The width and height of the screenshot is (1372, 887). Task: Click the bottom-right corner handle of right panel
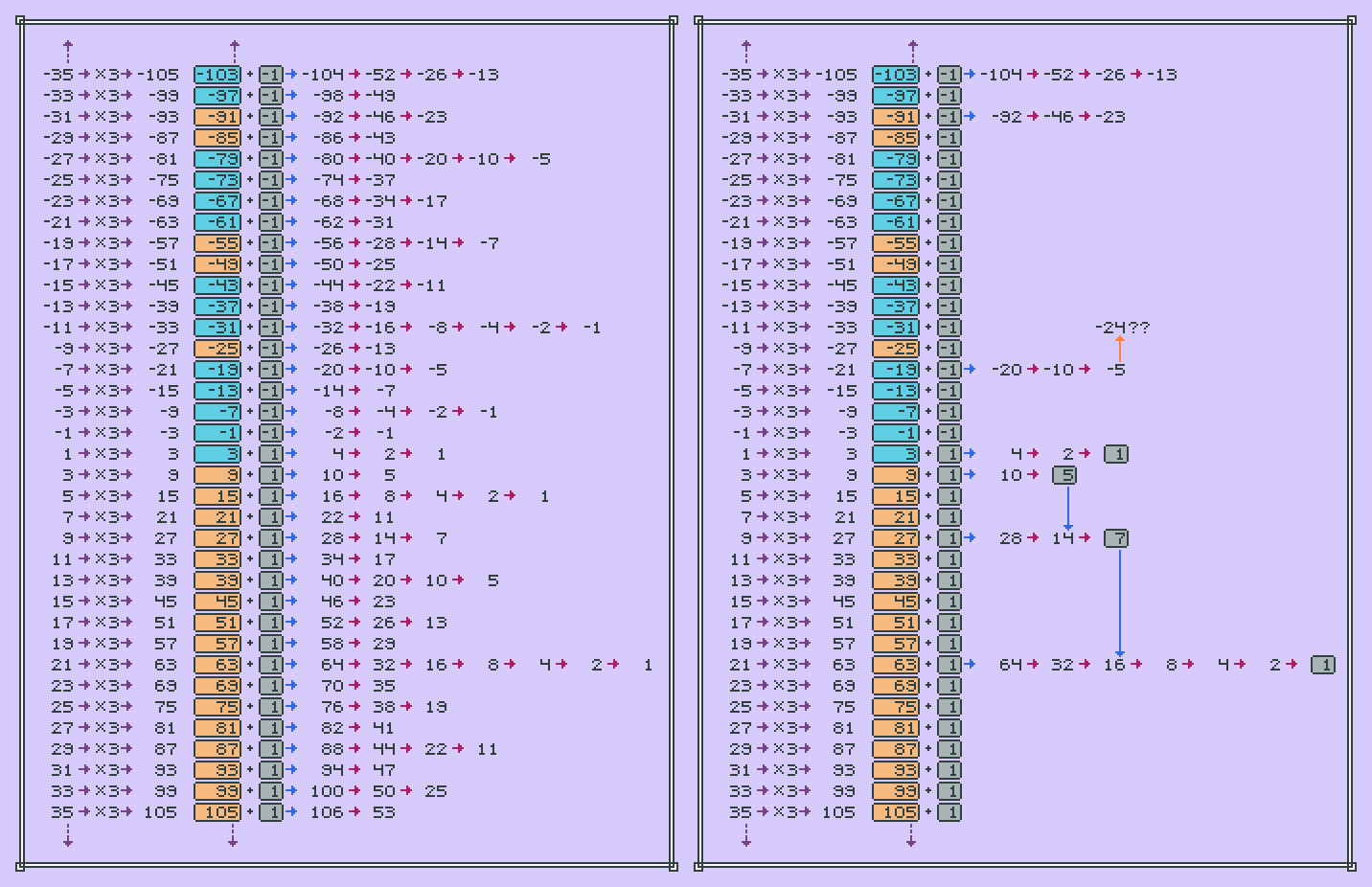point(1352,867)
